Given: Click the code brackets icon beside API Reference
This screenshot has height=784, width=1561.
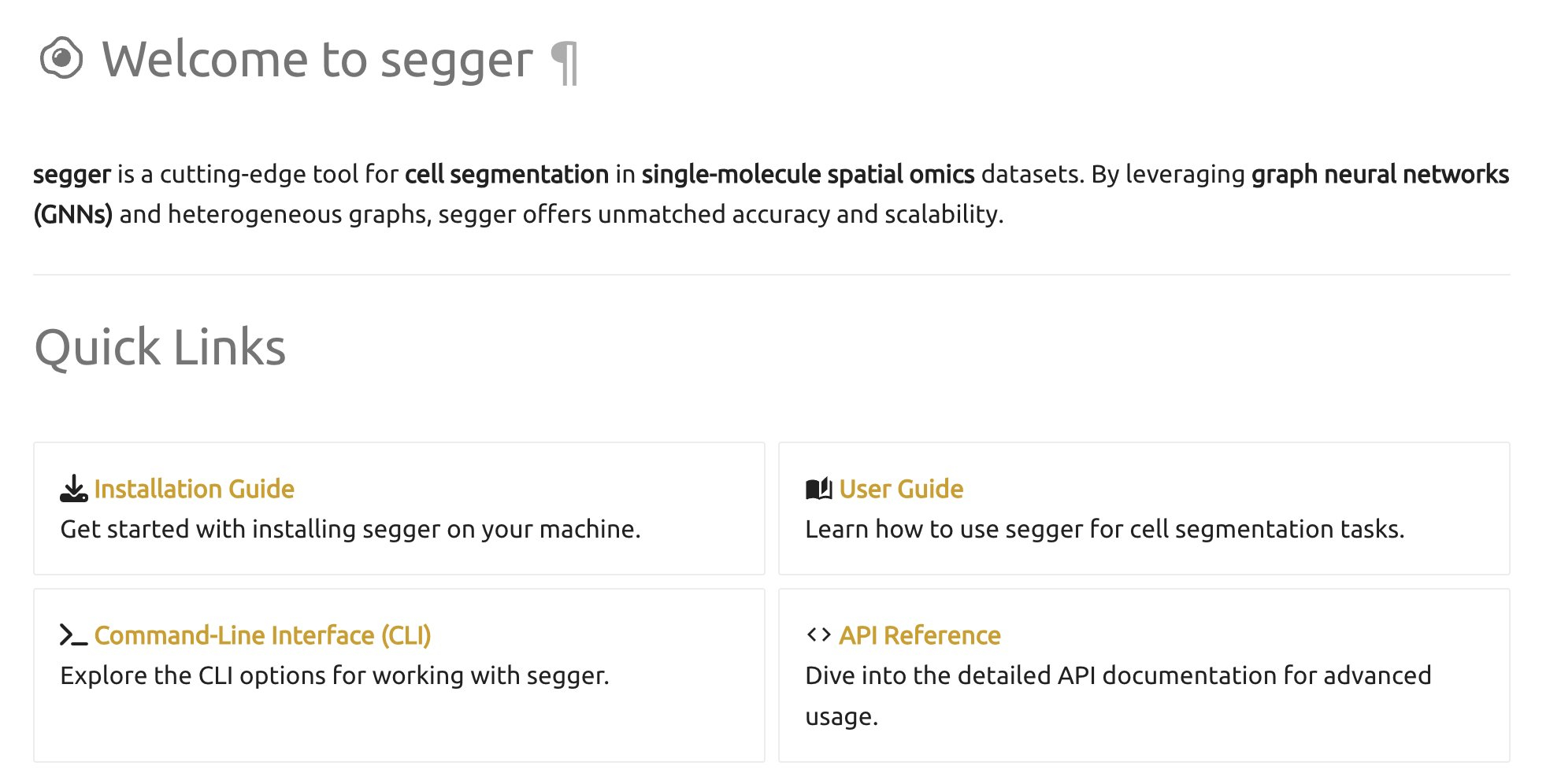Looking at the screenshot, I should 818,634.
